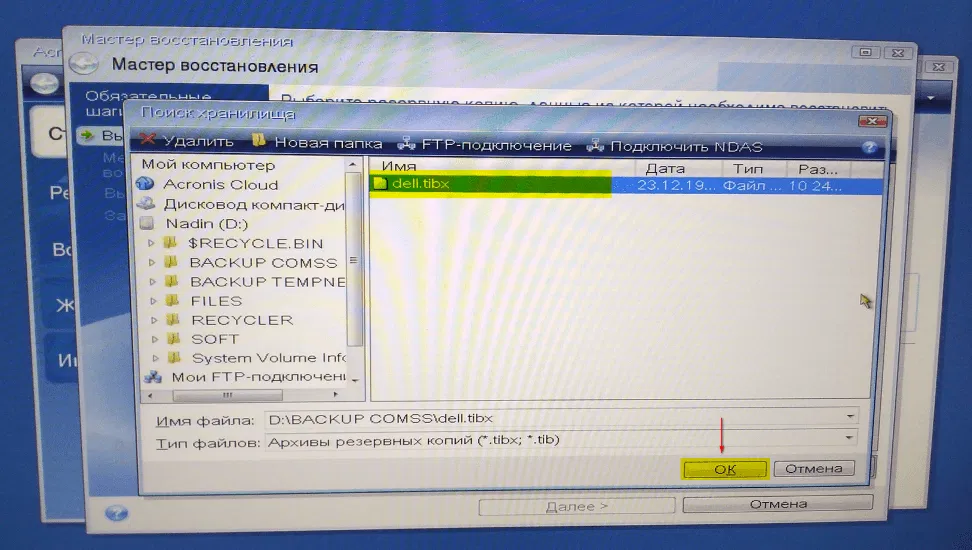Open the help icon in the Поиск хранилища toolbar
The image size is (972, 550).
tap(870, 147)
